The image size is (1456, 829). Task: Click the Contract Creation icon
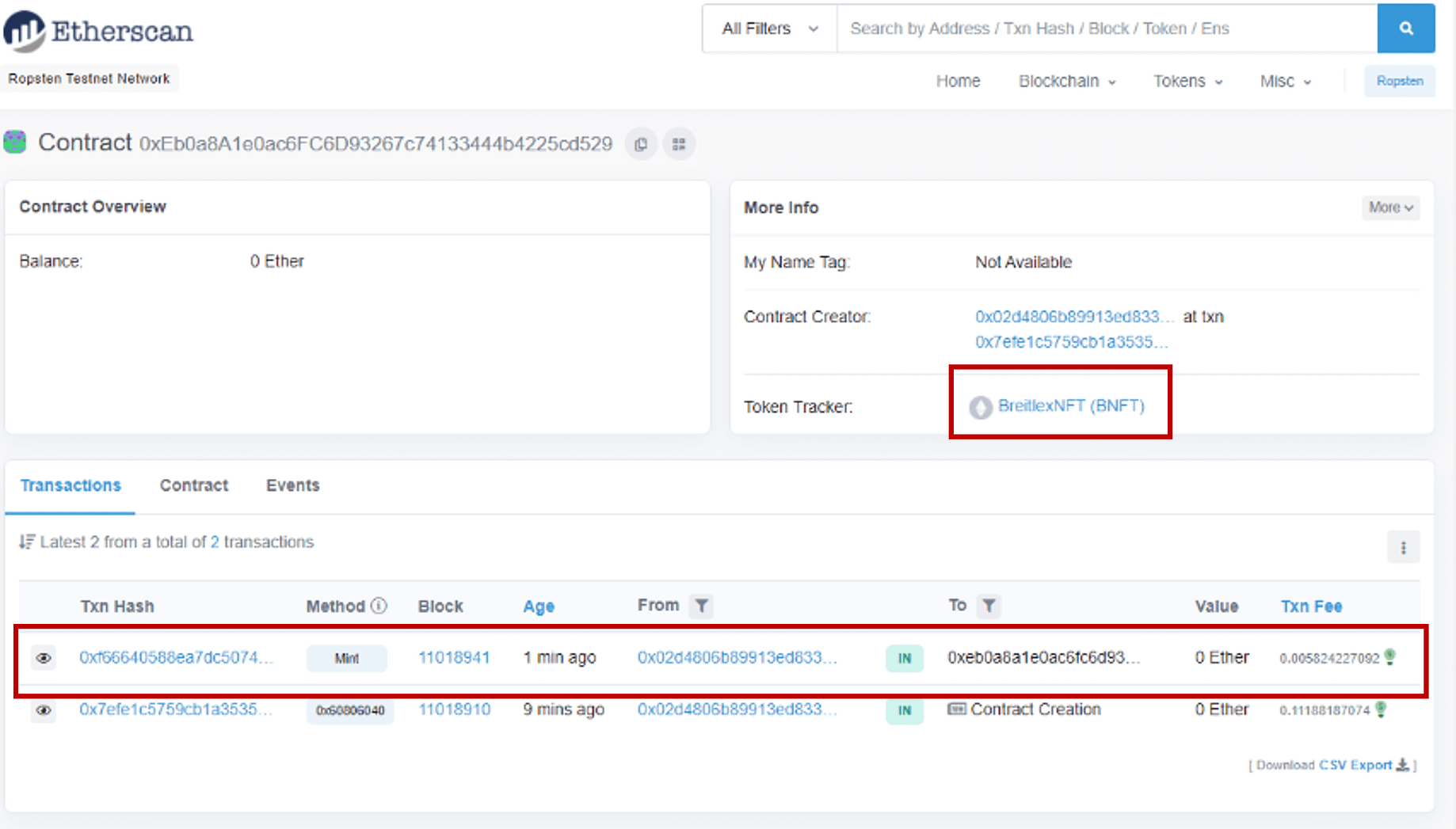tap(957, 709)
